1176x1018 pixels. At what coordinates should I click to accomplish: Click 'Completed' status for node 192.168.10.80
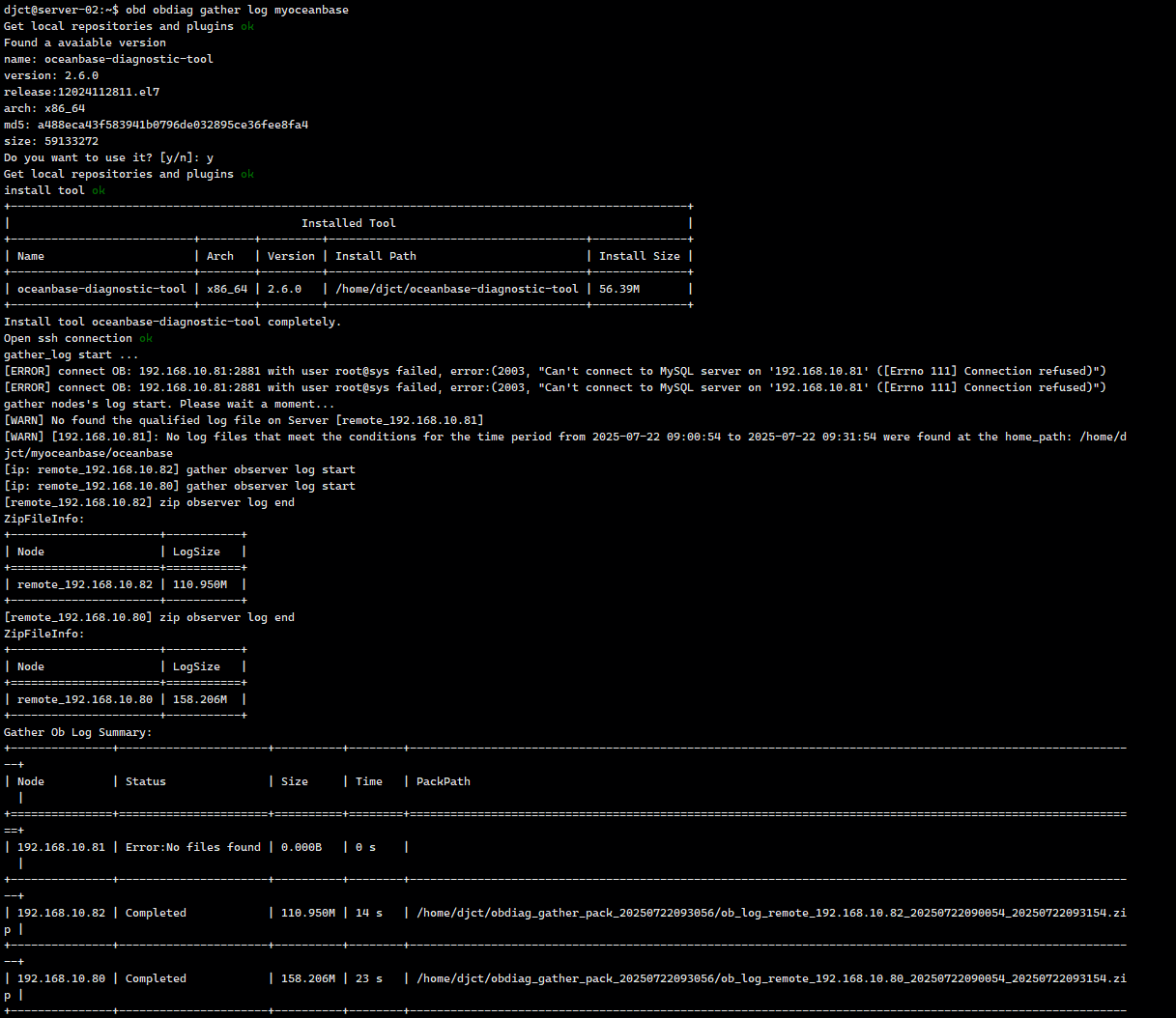point(156,978)
